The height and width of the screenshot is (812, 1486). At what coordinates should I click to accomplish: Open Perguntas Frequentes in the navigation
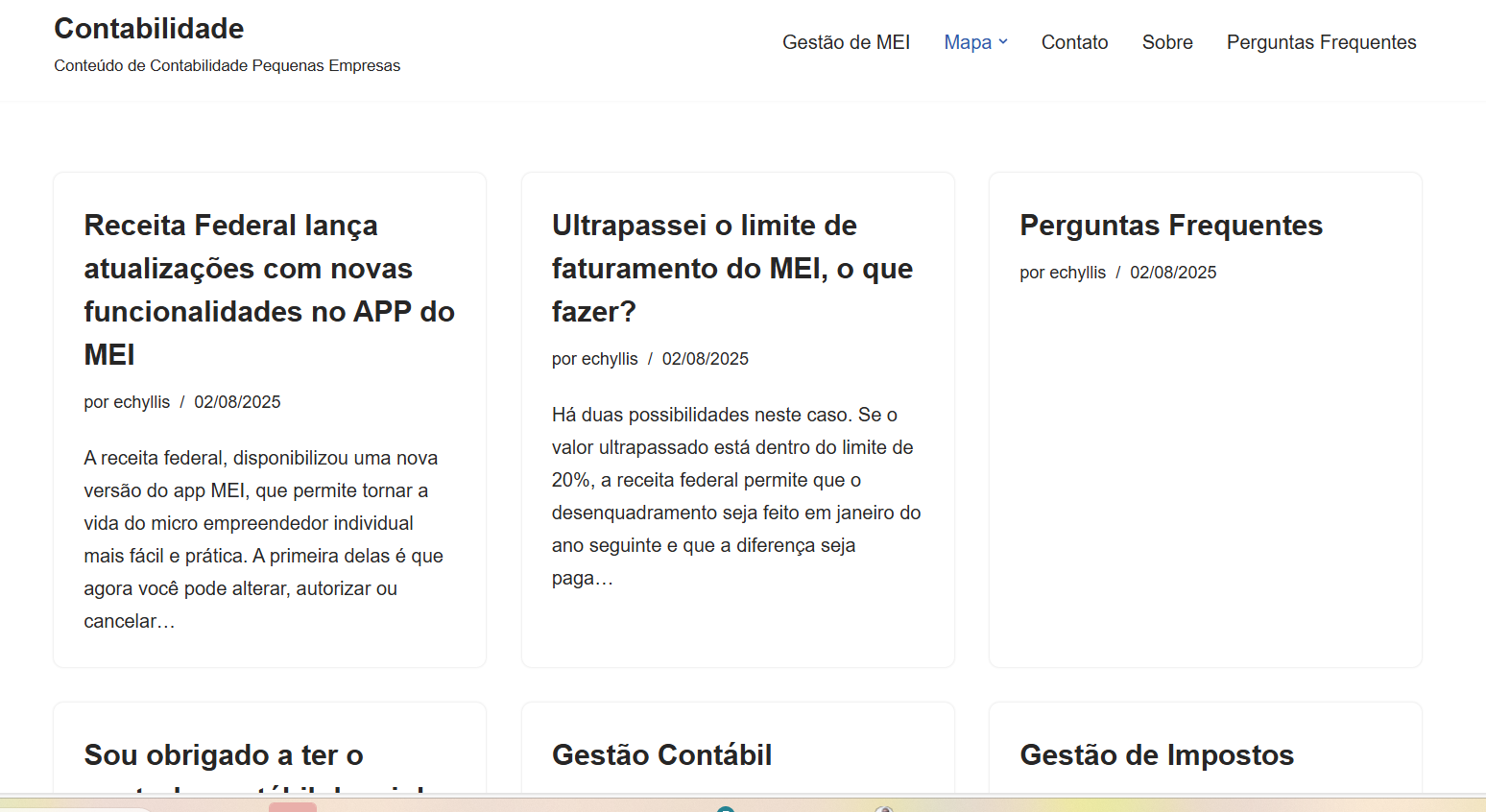1321,42
